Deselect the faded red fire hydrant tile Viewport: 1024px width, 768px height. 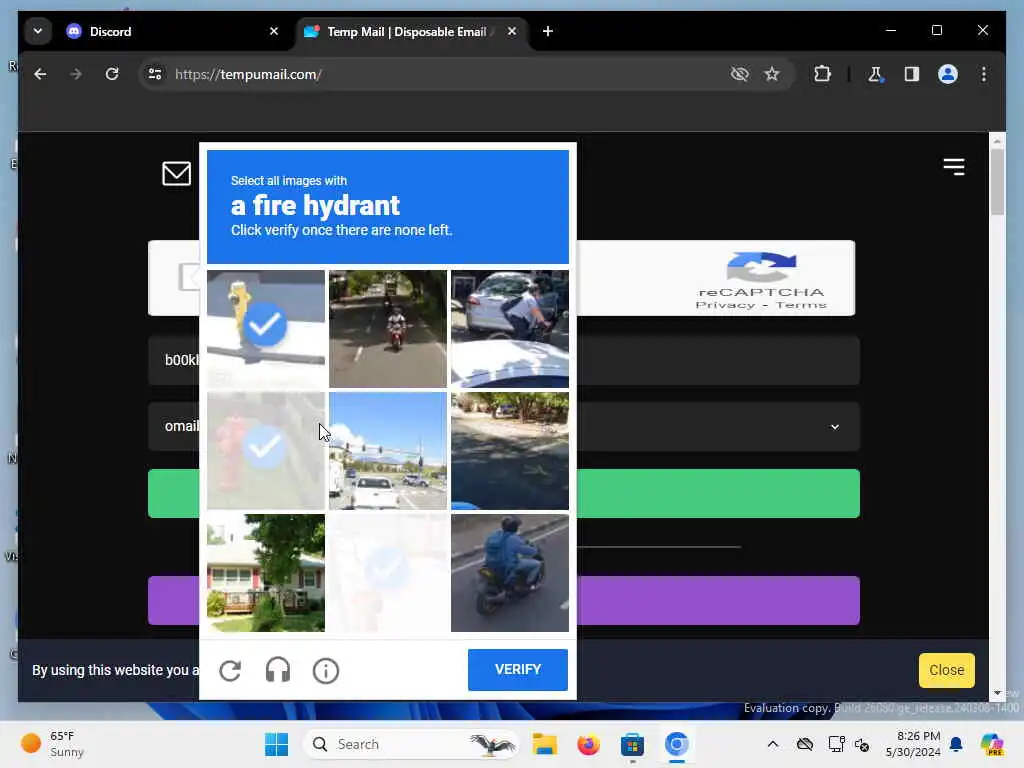266,451
